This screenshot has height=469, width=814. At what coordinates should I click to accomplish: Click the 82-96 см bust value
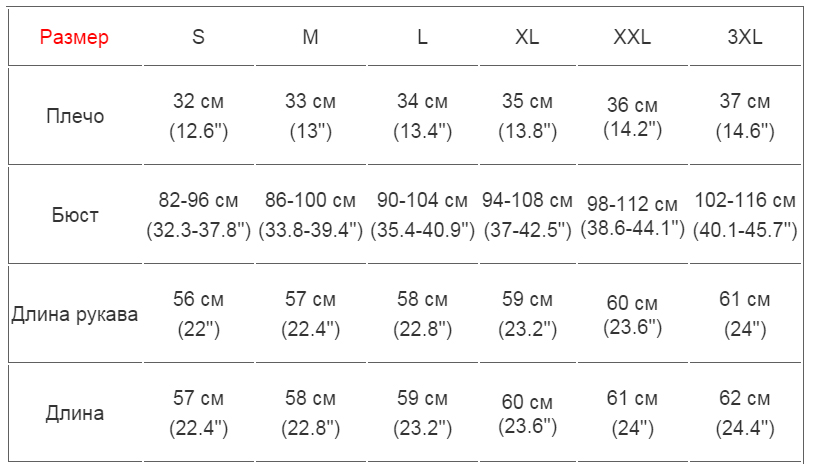tap(198, 201)
